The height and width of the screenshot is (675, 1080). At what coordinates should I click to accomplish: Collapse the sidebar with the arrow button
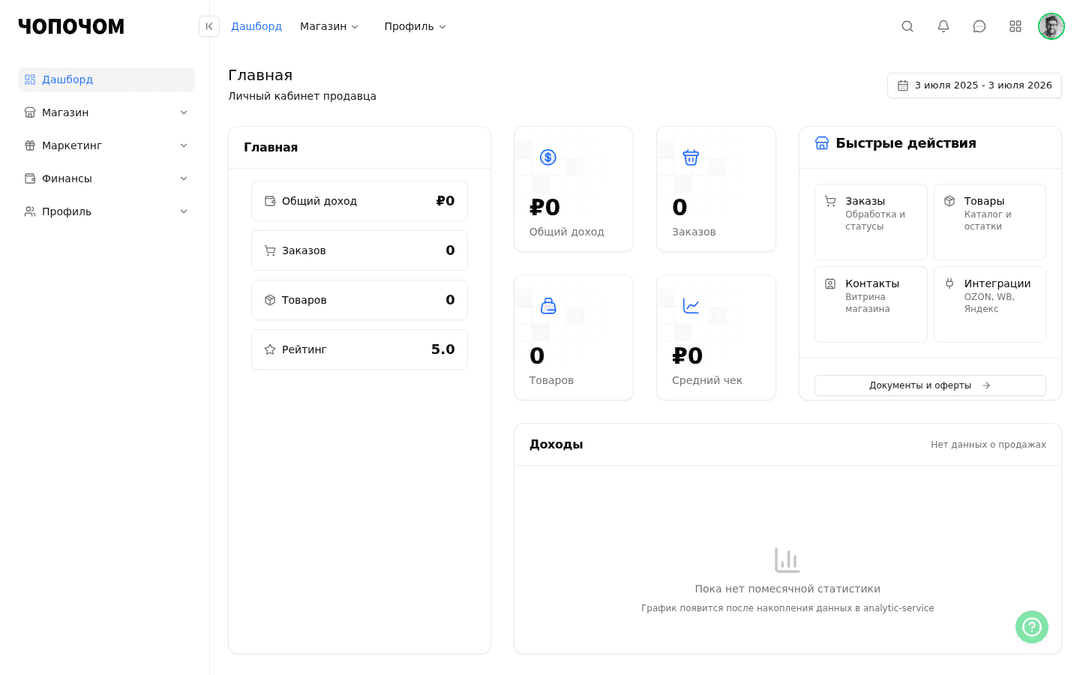click(209, 26)
